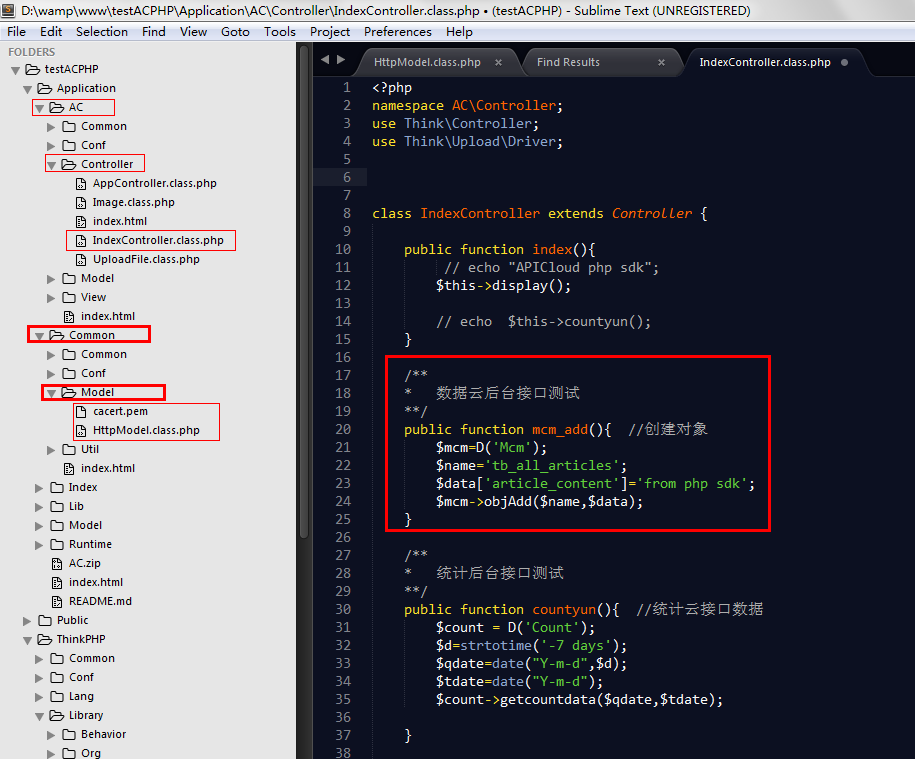Click line number 30 in the gutter

[x=342, y=609]
